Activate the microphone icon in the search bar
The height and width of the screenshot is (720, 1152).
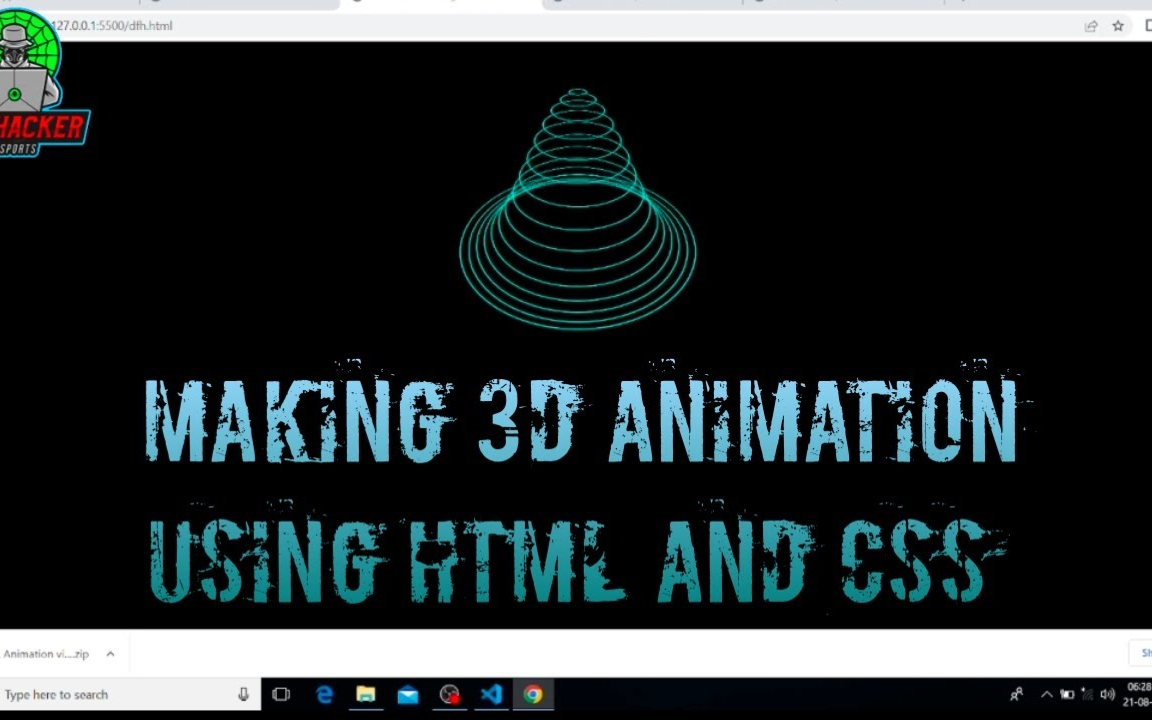tap(243, 694)
